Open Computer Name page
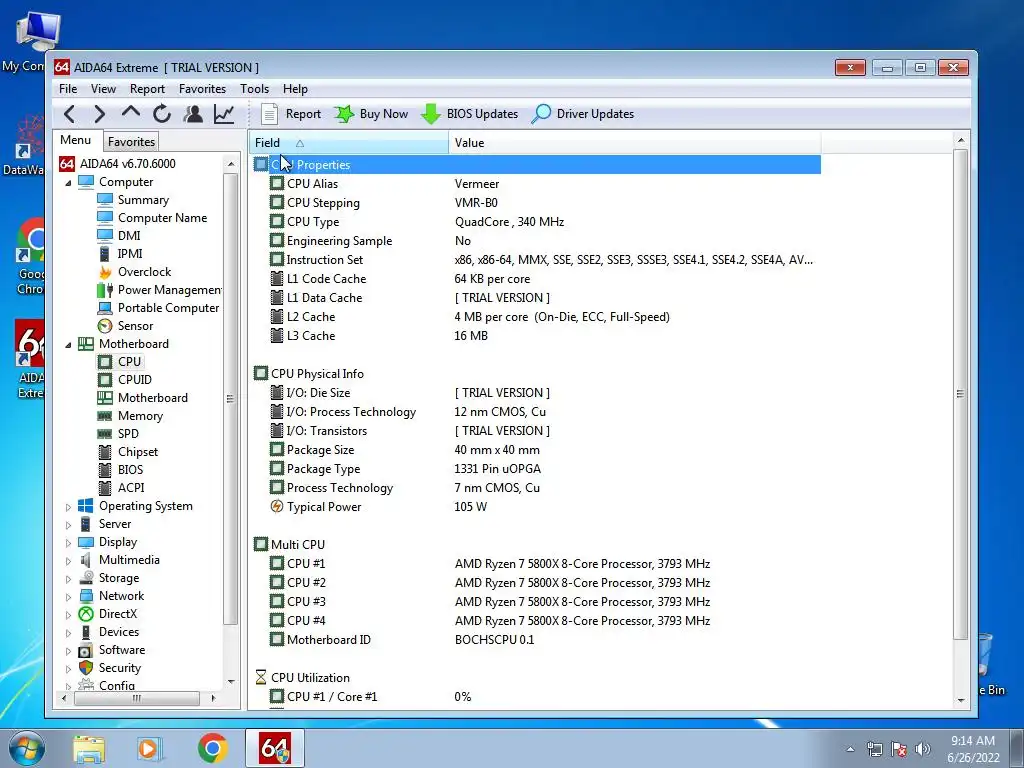Screen dimensions: 1024x768 [152, 217]
